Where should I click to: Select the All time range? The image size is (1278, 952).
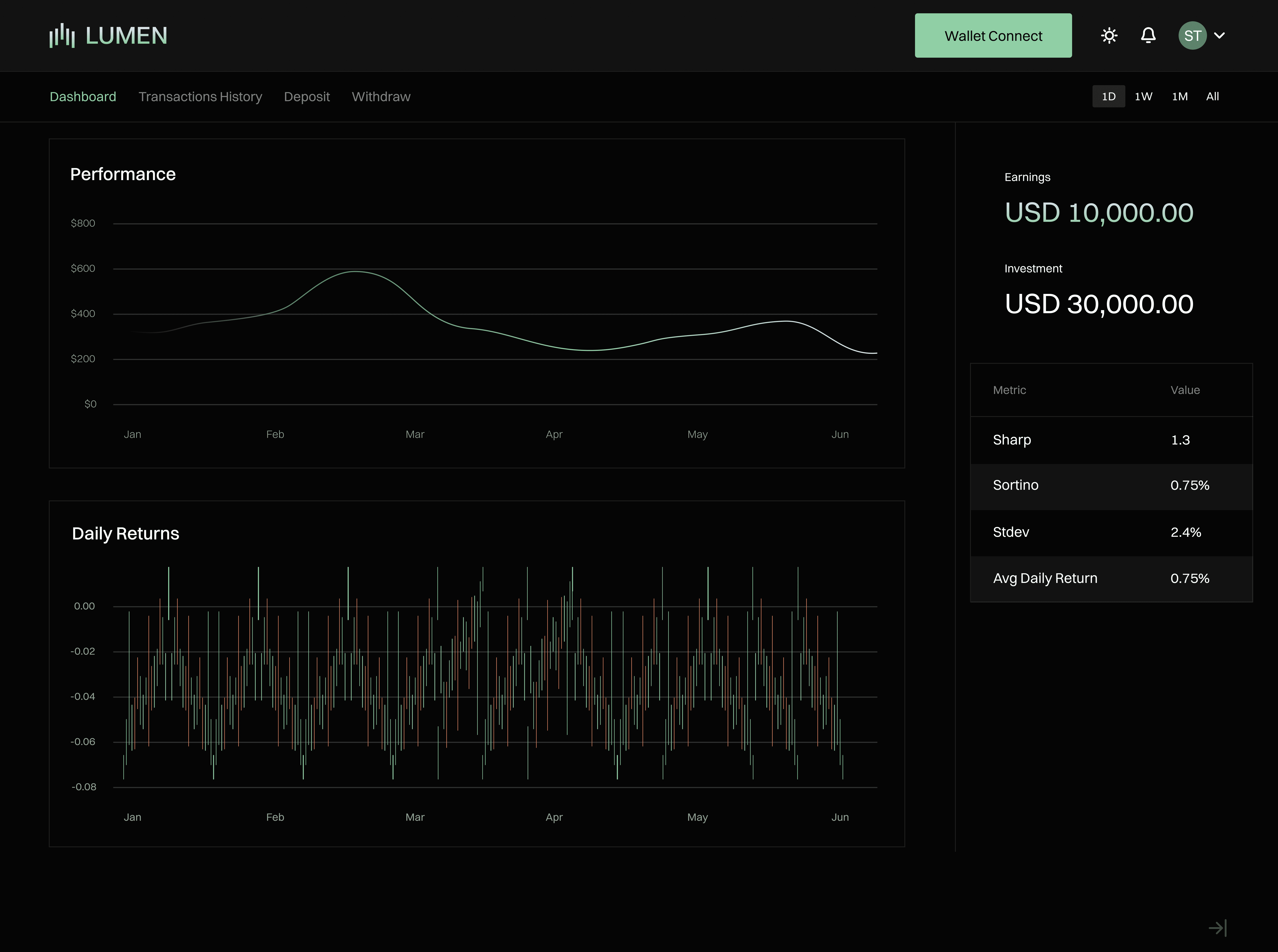[x=1212, y=97]
